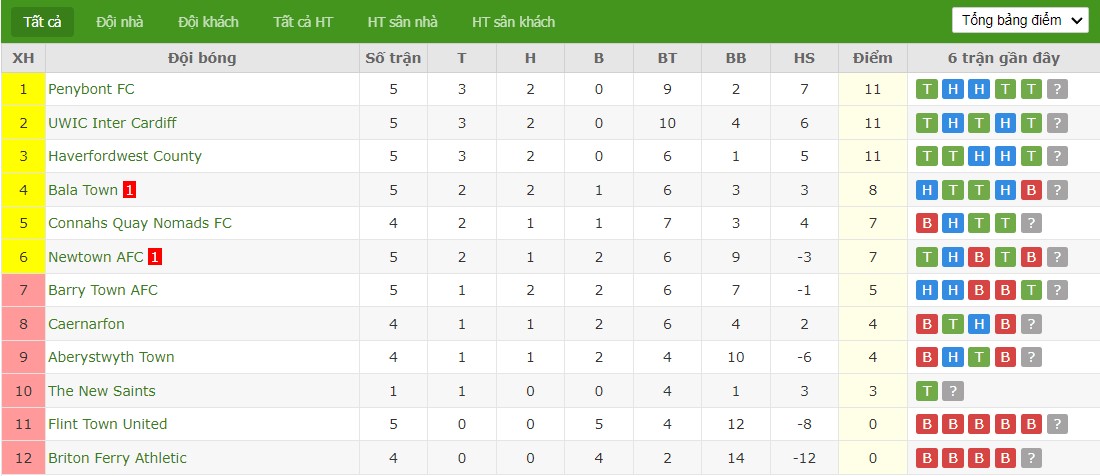Click the red card badge next to Bala Town
1100x476 pixels.
[129, 190]
